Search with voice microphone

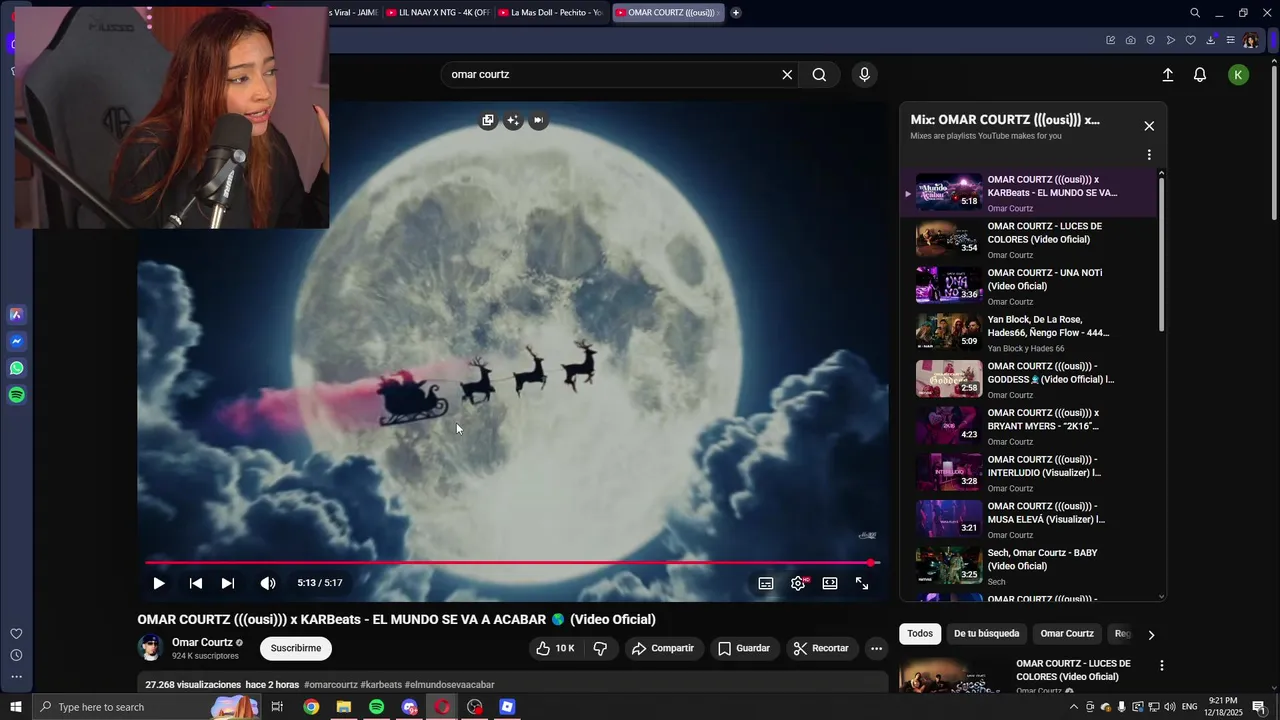click(x=865, y=74)
